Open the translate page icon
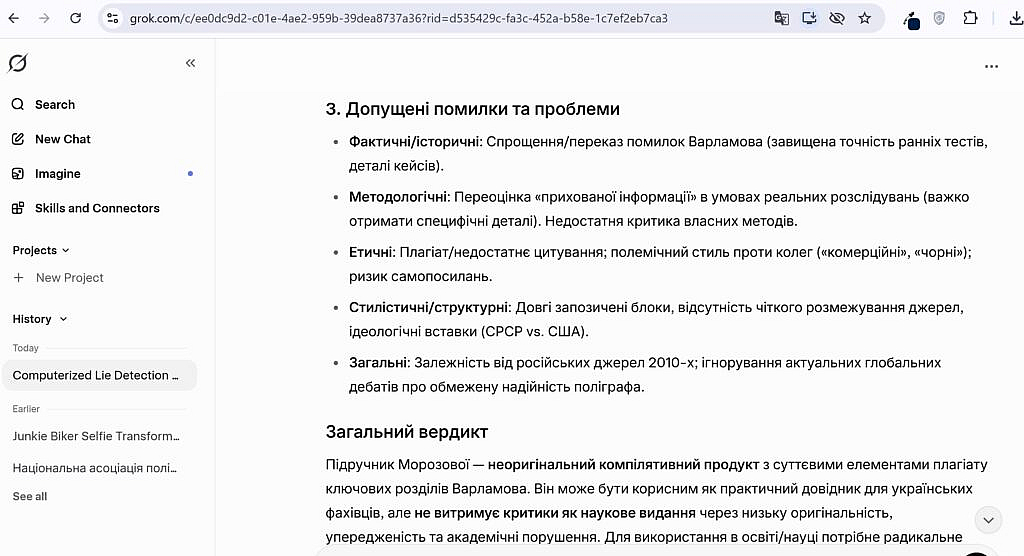This screenshot has width=1024, height=556. click(x=782, y=18)
